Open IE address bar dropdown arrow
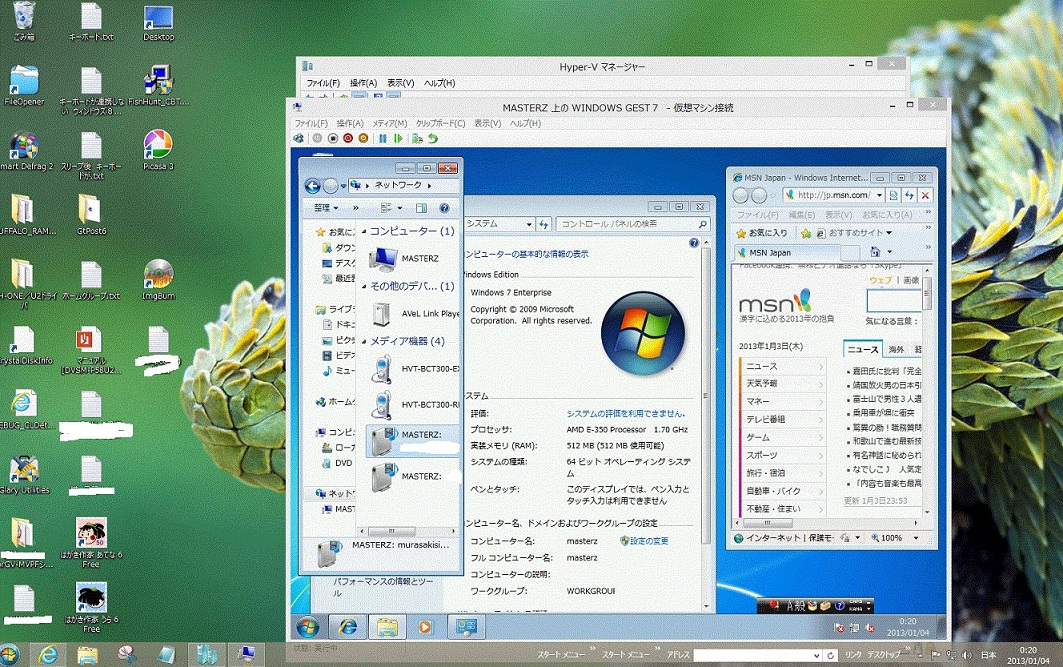 (879, 195)
